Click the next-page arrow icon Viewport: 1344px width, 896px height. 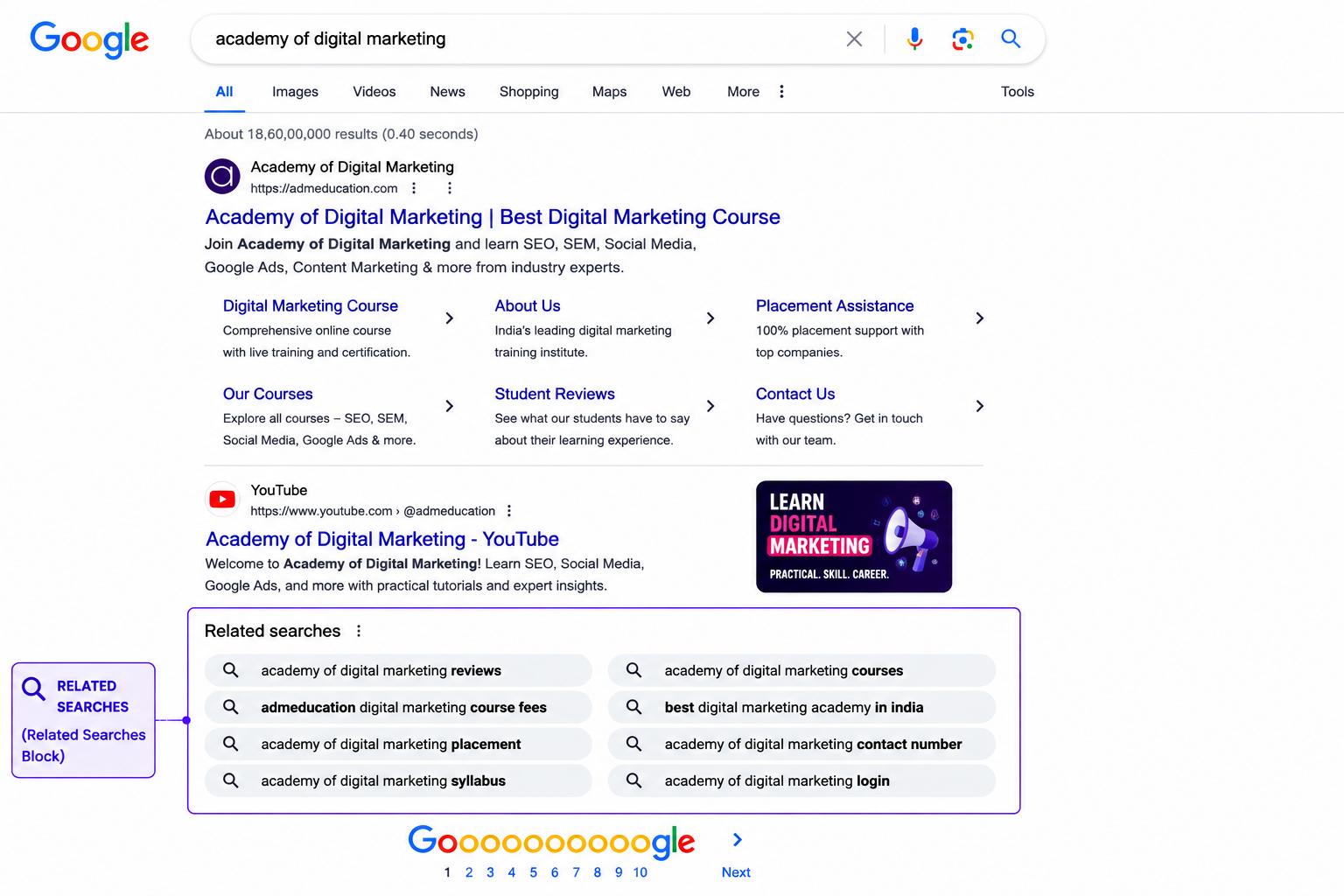(x=738, y=840)
